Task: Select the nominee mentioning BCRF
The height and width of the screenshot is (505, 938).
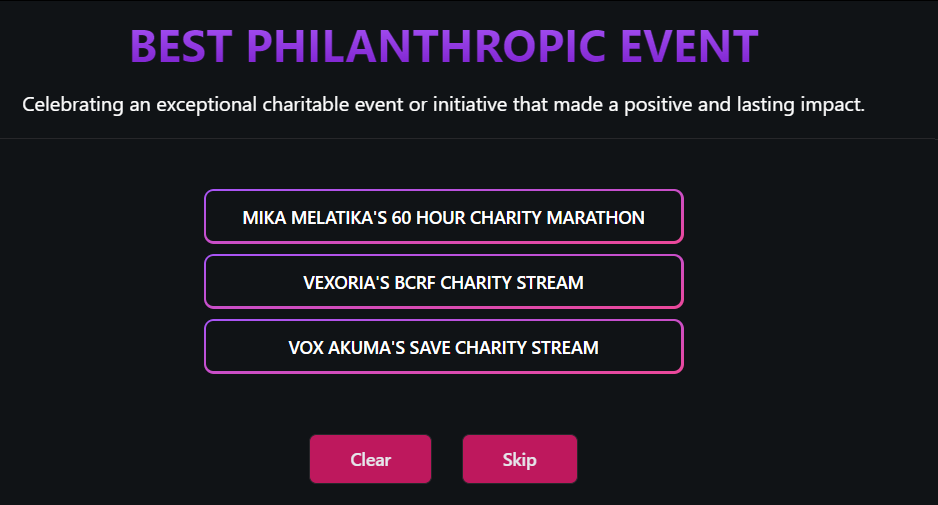Action: pos(443,282)
